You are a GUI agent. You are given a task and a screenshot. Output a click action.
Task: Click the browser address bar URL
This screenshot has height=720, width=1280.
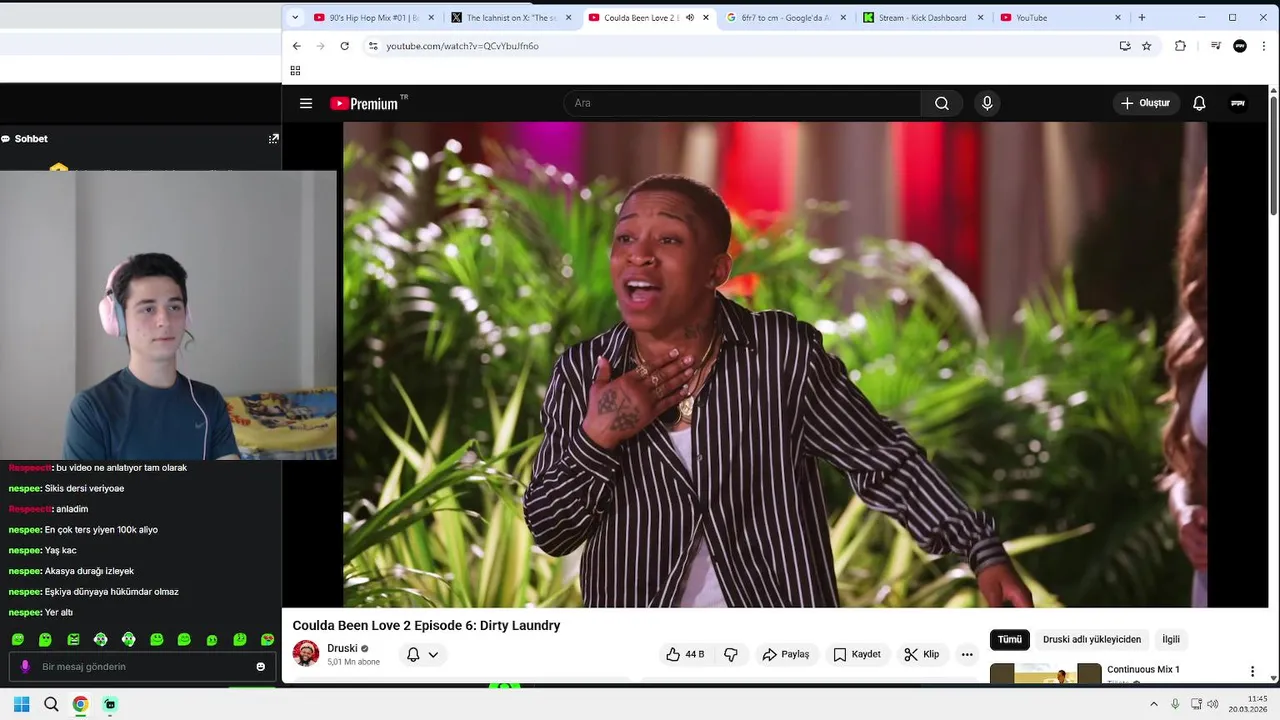click(x=463, y=46)
